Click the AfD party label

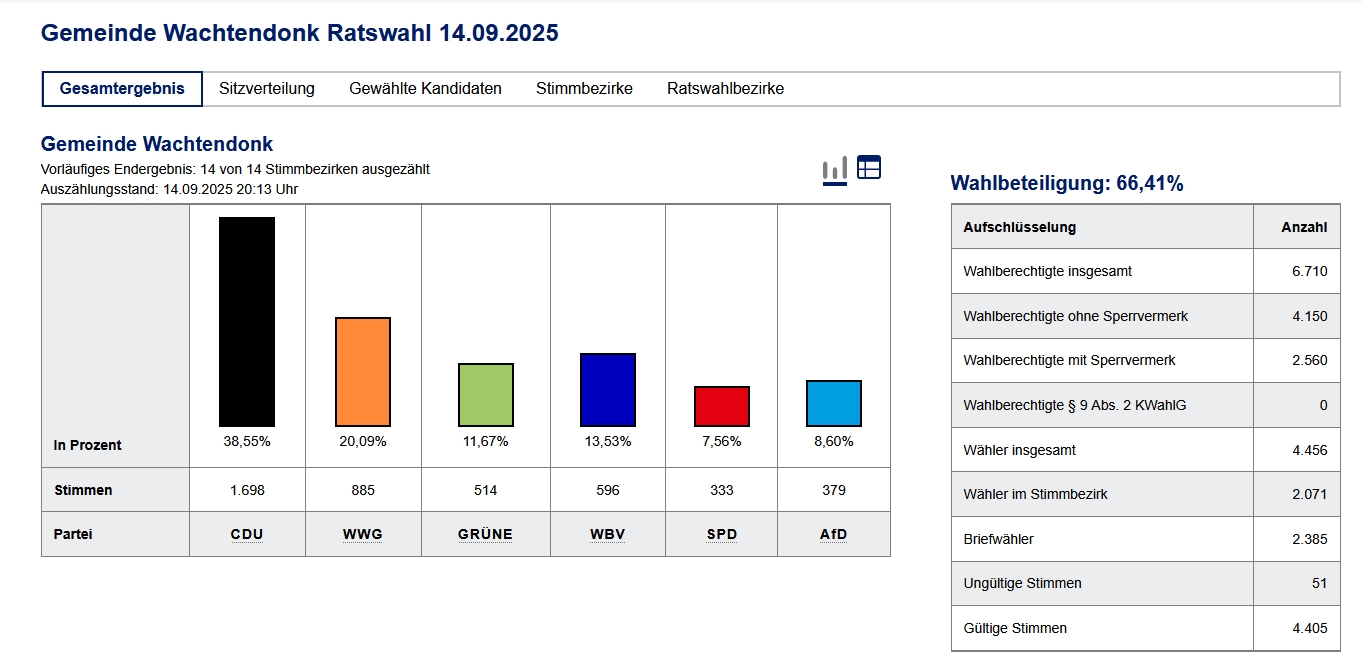point(833,534)
